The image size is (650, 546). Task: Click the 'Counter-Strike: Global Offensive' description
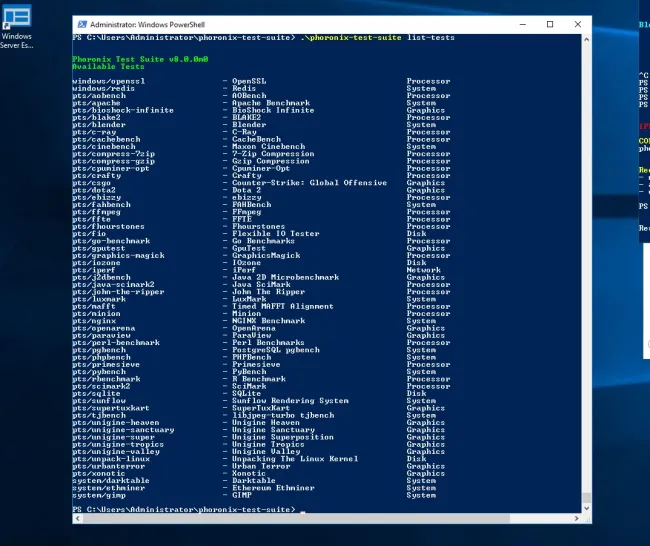(309, 183)
